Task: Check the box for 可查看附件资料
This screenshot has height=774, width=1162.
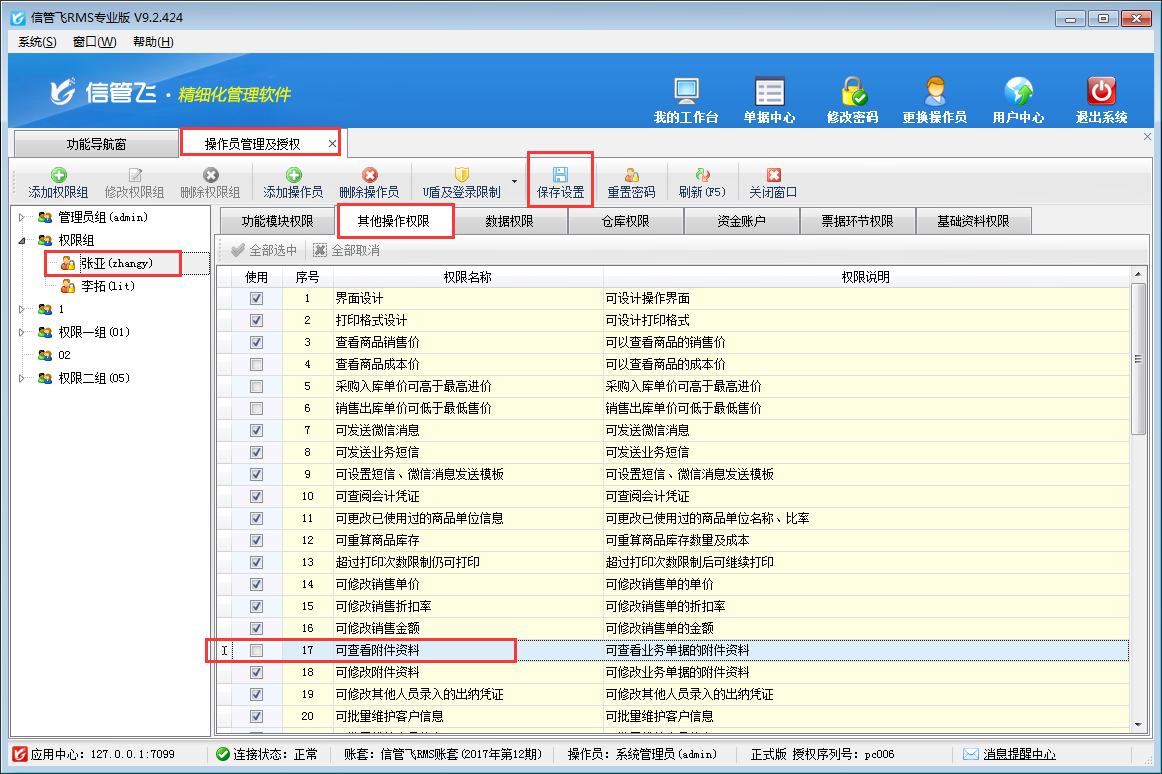Action: 257,651
